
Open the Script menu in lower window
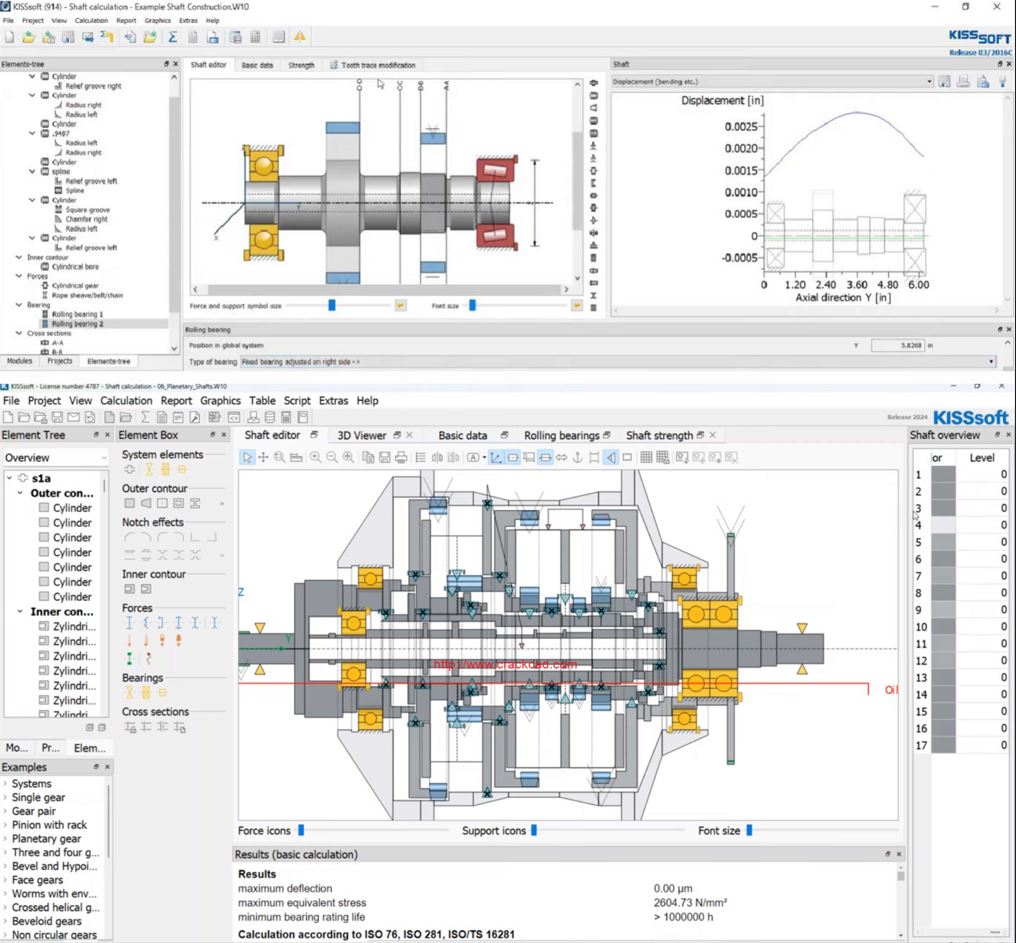click(297, 400)
